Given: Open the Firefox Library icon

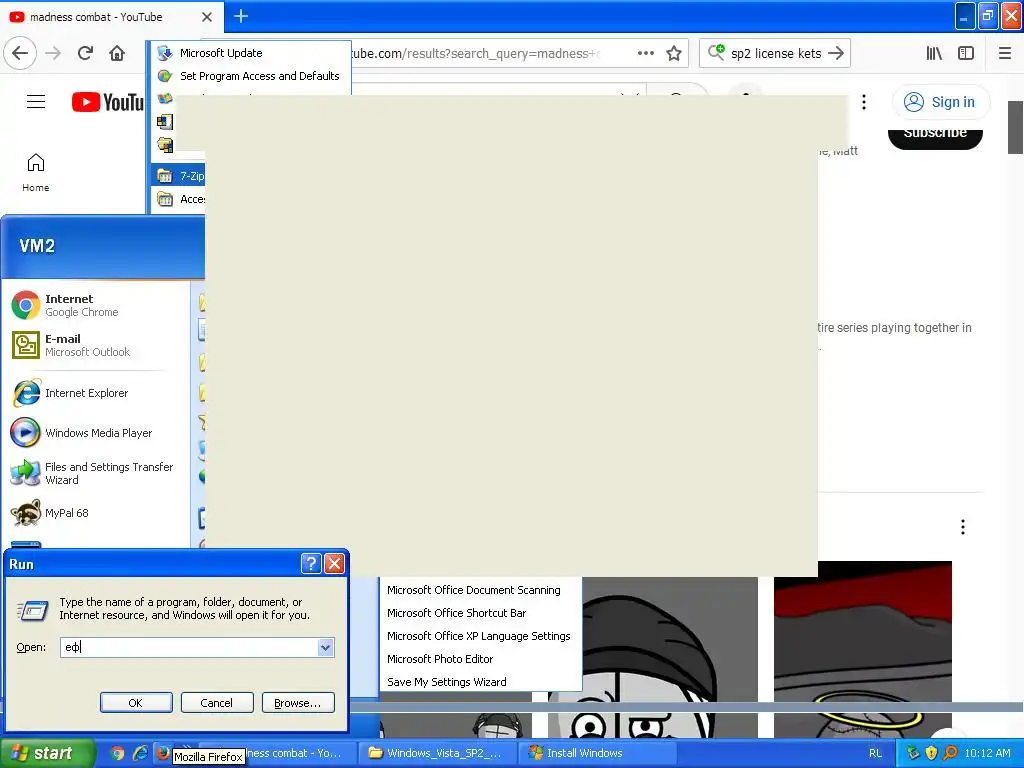Looking at the screenshot, I should (934, 53).
